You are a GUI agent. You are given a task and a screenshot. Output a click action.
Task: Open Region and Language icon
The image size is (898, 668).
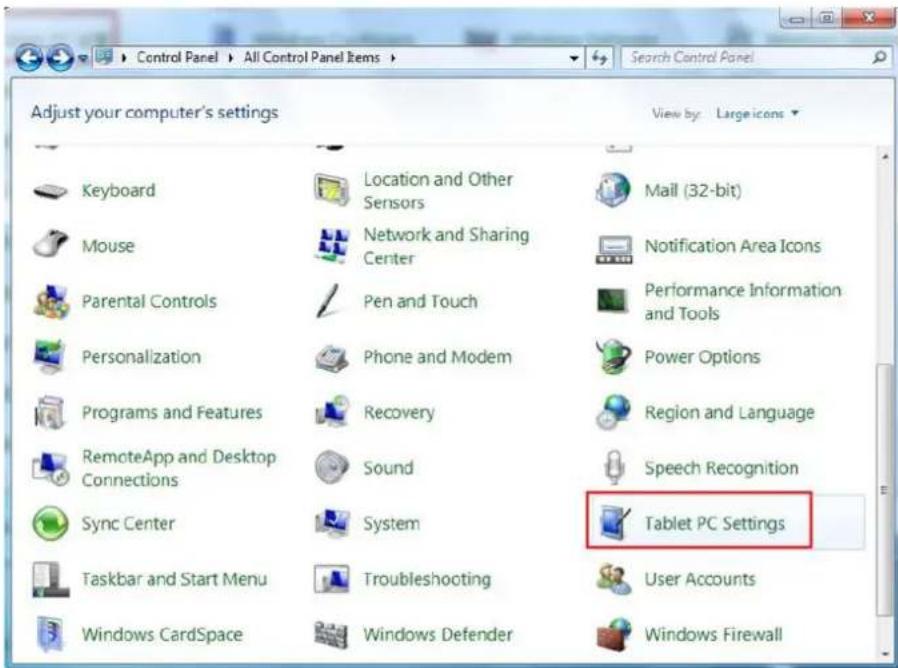[613, 411]
